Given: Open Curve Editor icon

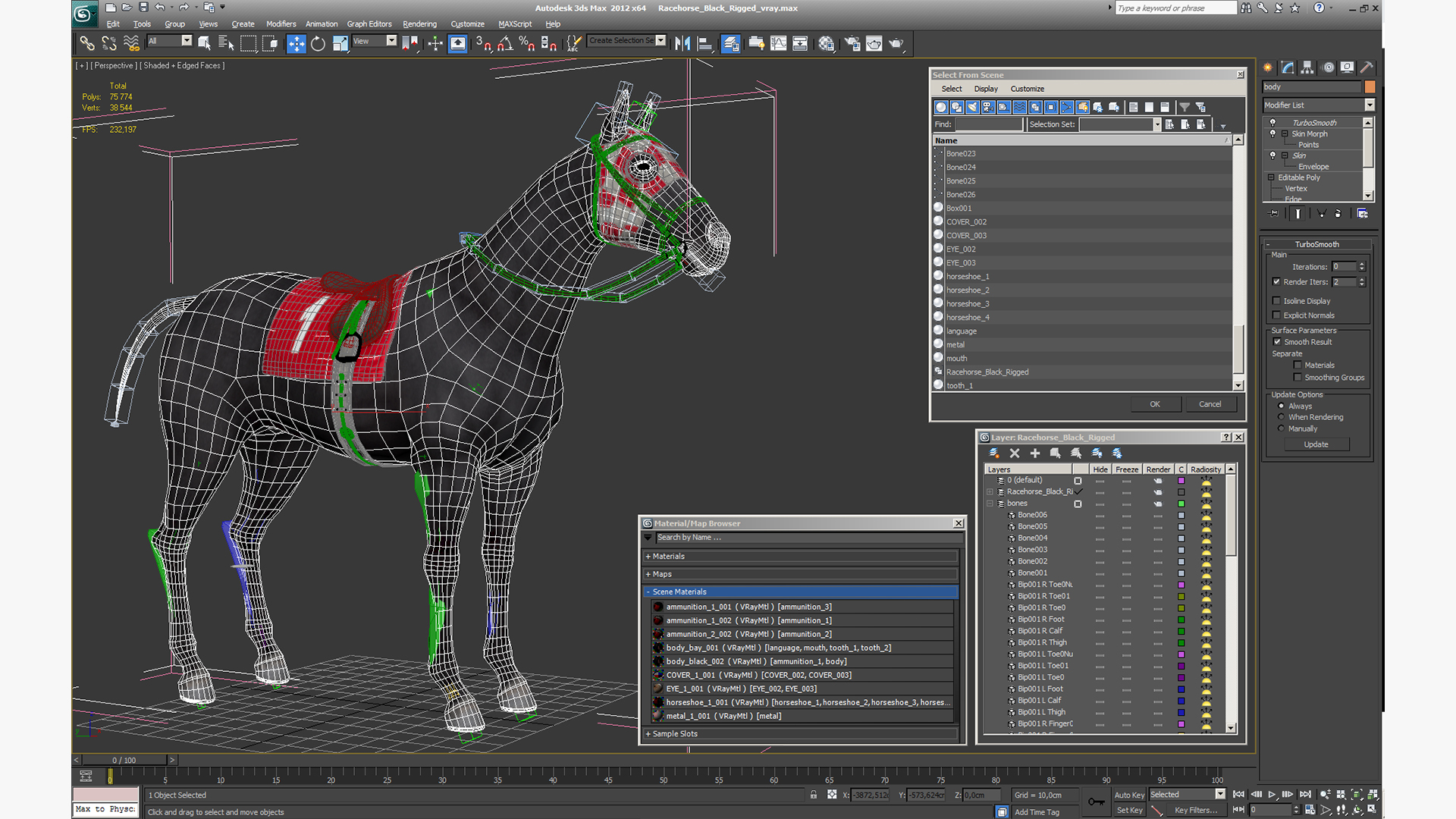Looking at the screenshot, I should click(x=778, y=43).
